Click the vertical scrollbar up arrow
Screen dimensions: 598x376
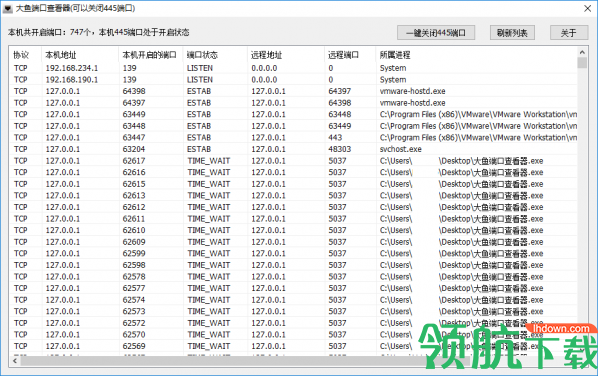click(x=582, y=52)
